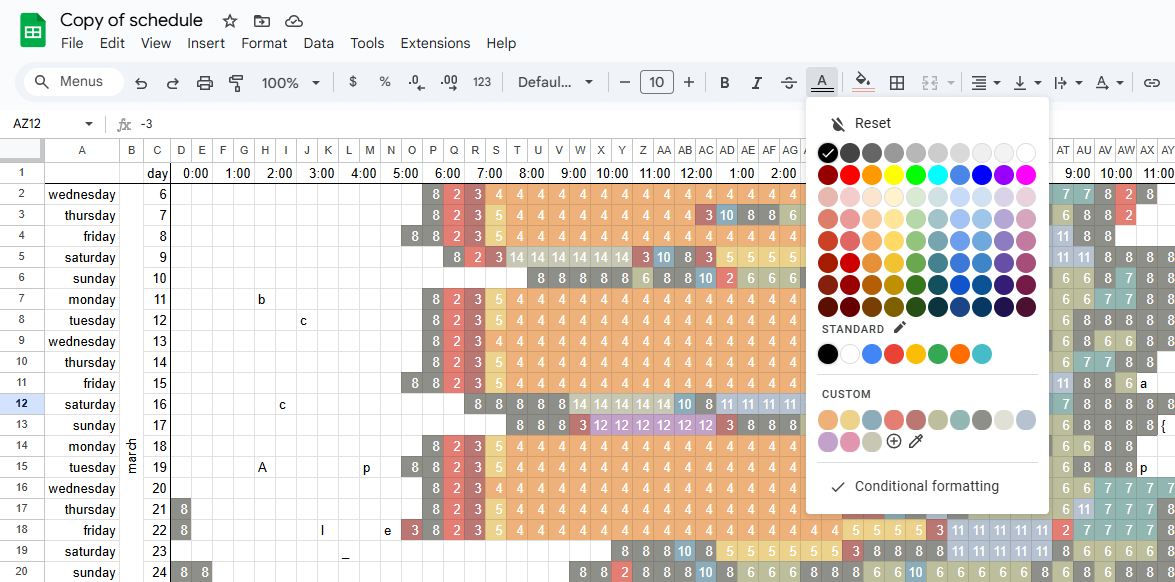Image resolution: width=1175 pixels, height=582 pixels.
Task: Click the borders grid icon
Action: point(897,83)
